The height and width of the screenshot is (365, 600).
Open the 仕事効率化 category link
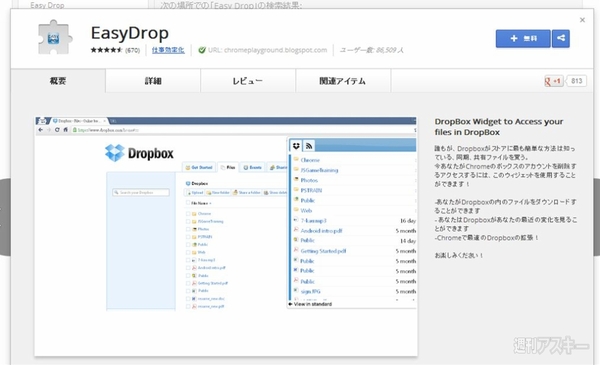pyautogui.click(x=168, y=50)
